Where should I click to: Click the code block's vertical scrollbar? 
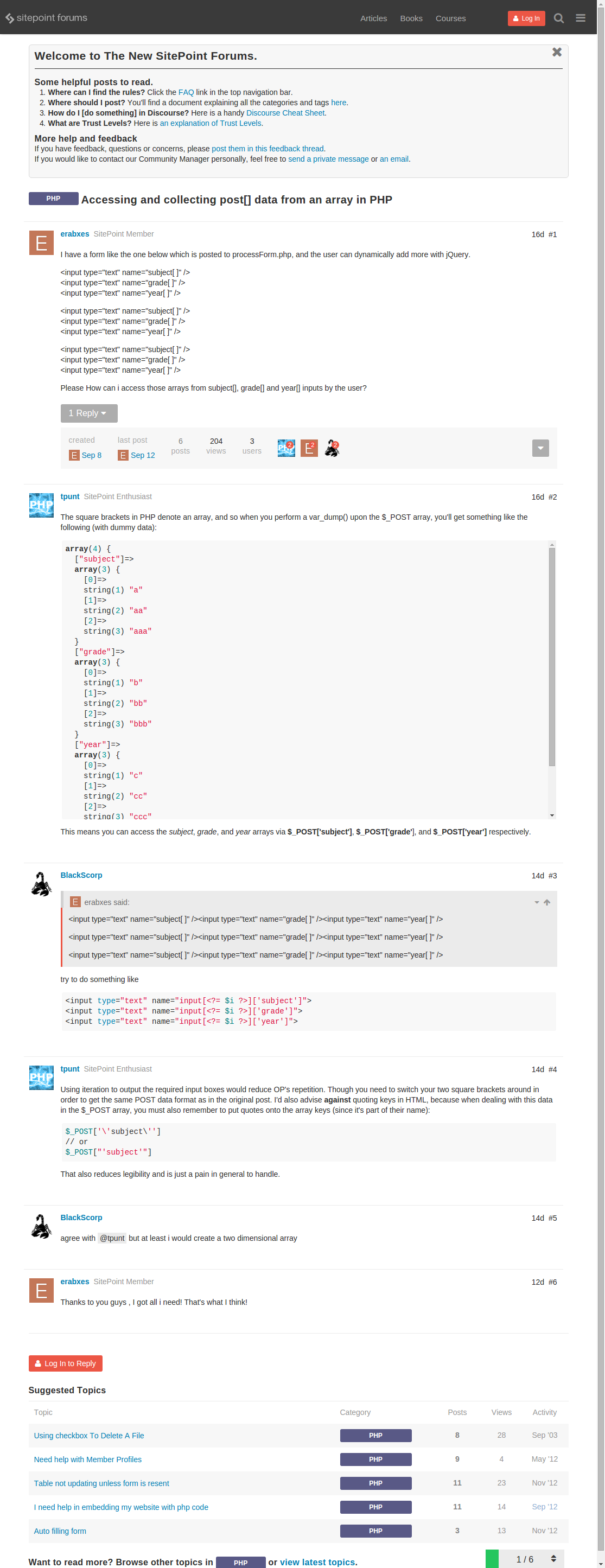click(x=551, y=658)
